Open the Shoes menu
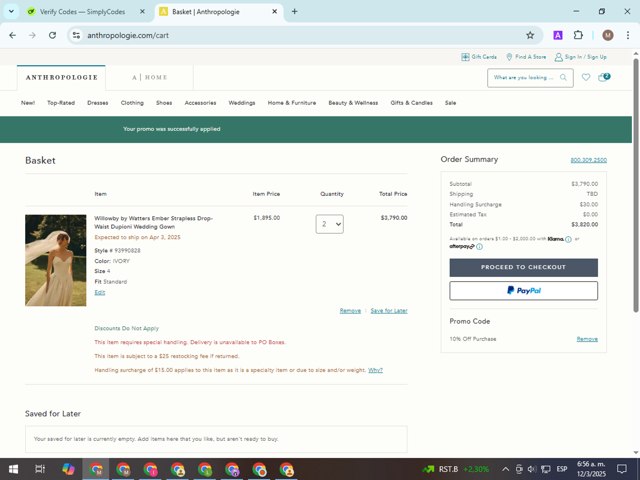The height and width of the screenshot is (480, 640). (x=164, y=103)
